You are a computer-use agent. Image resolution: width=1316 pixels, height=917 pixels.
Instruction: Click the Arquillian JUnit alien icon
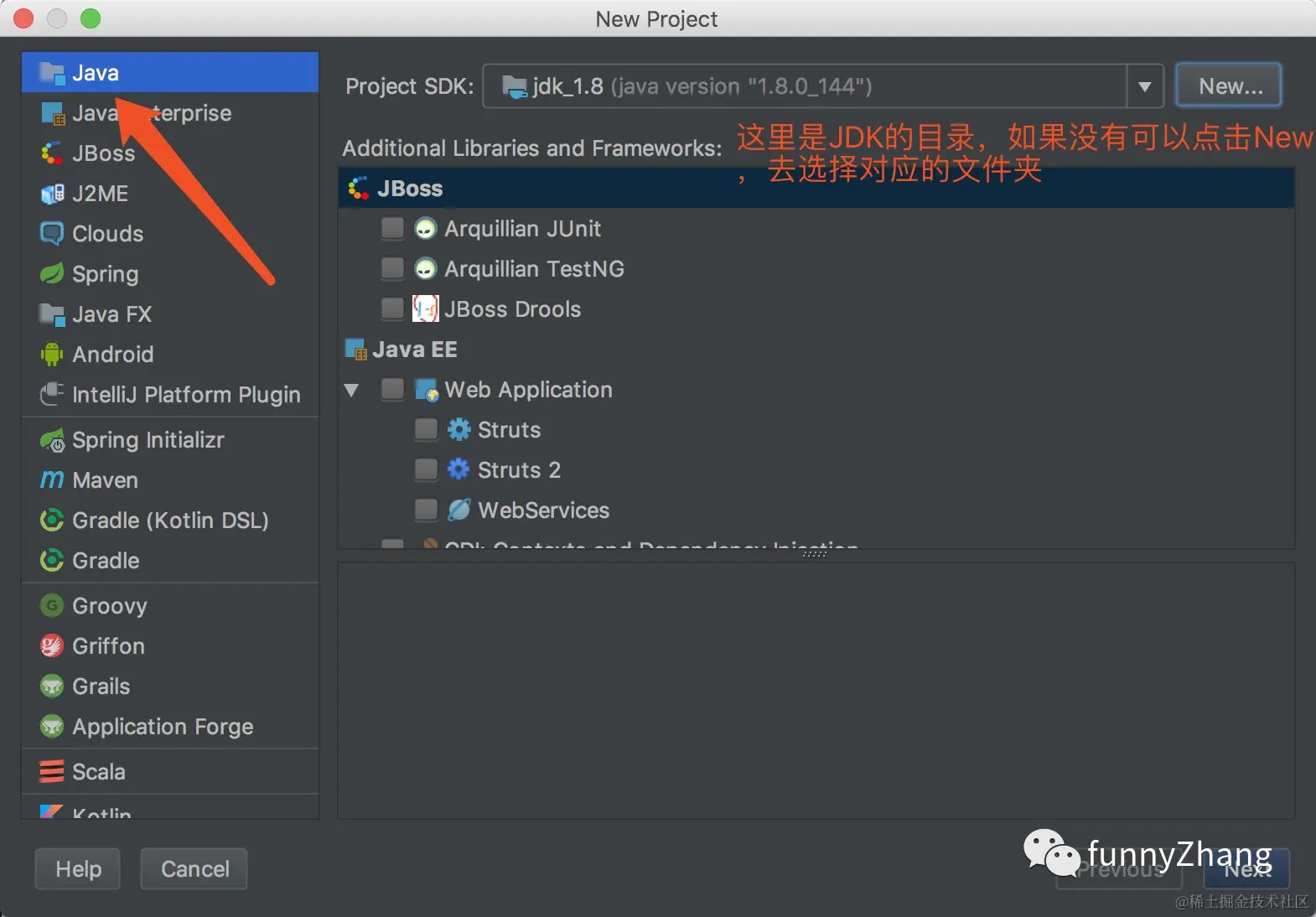[x=426, y=228]
